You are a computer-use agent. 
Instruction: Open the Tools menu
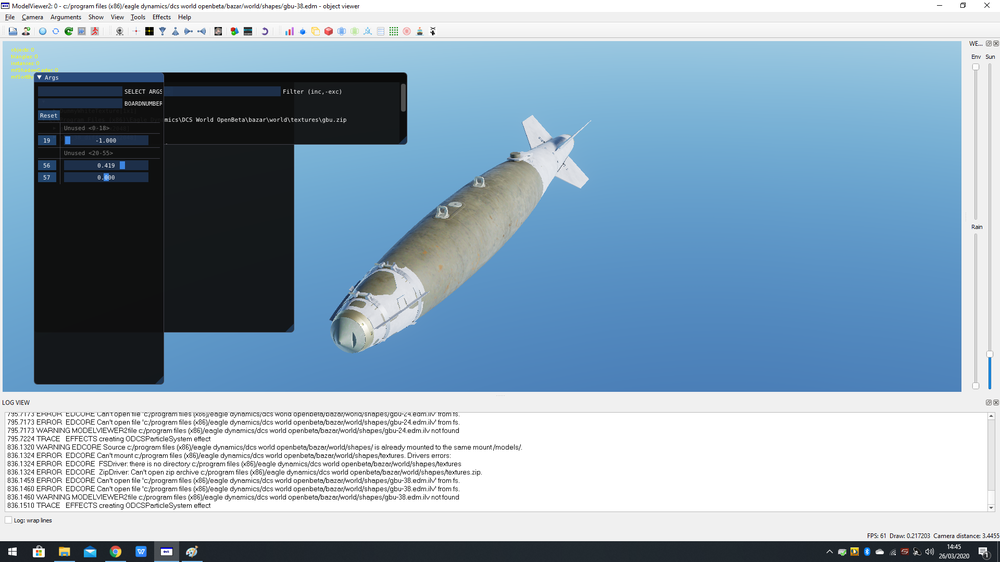click(x=138, y=17)
